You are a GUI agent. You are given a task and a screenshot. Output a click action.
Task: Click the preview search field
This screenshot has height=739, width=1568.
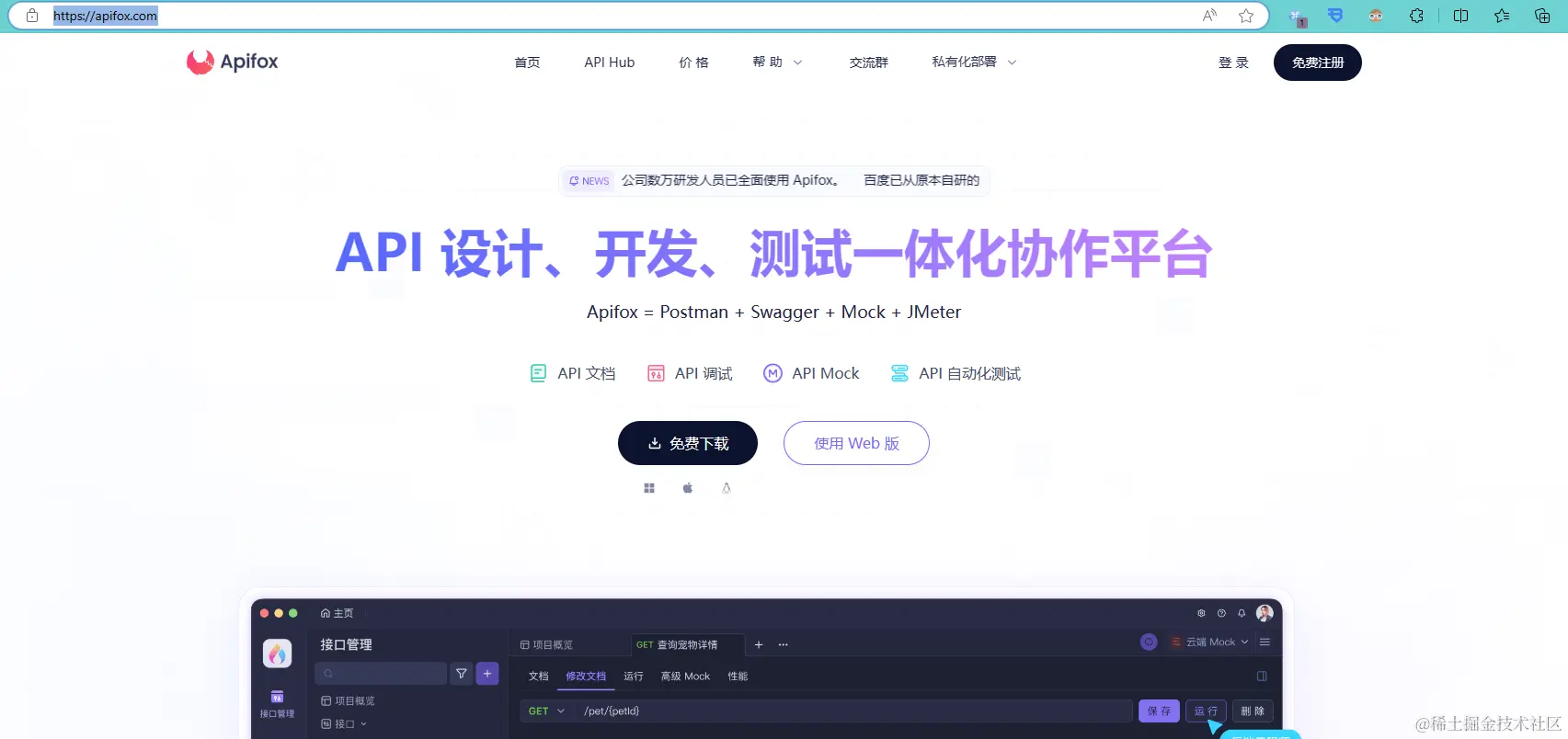pyautogui.click(x=381, y=674)
